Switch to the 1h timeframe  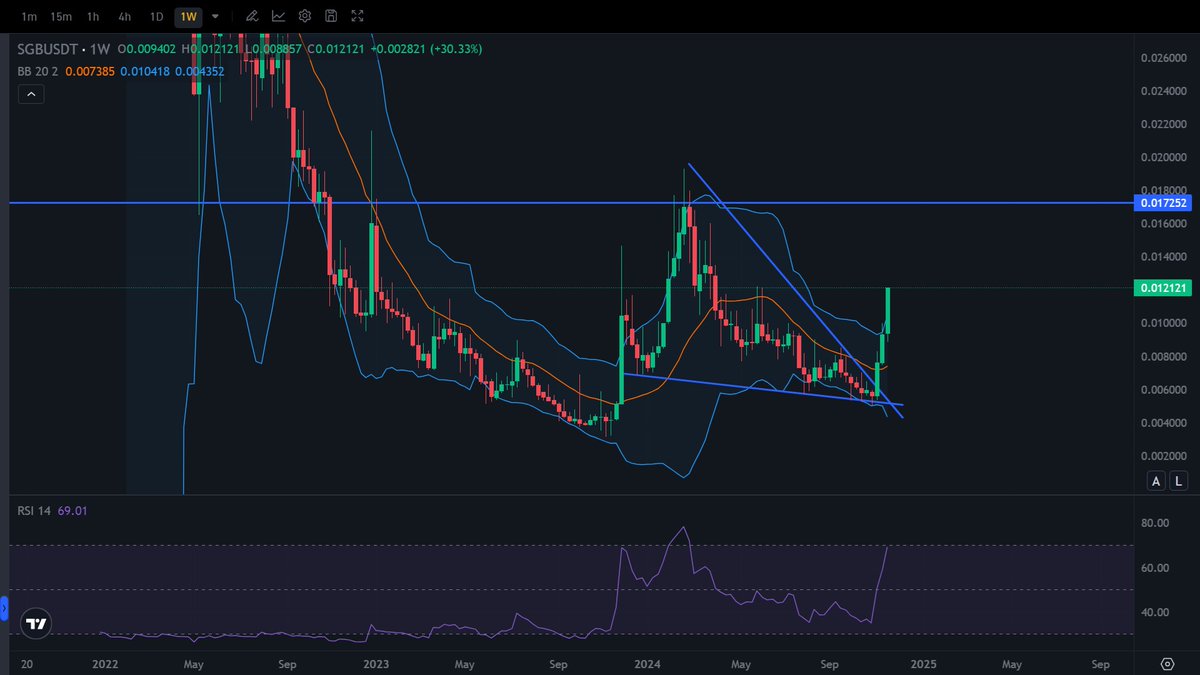(93, 16)
